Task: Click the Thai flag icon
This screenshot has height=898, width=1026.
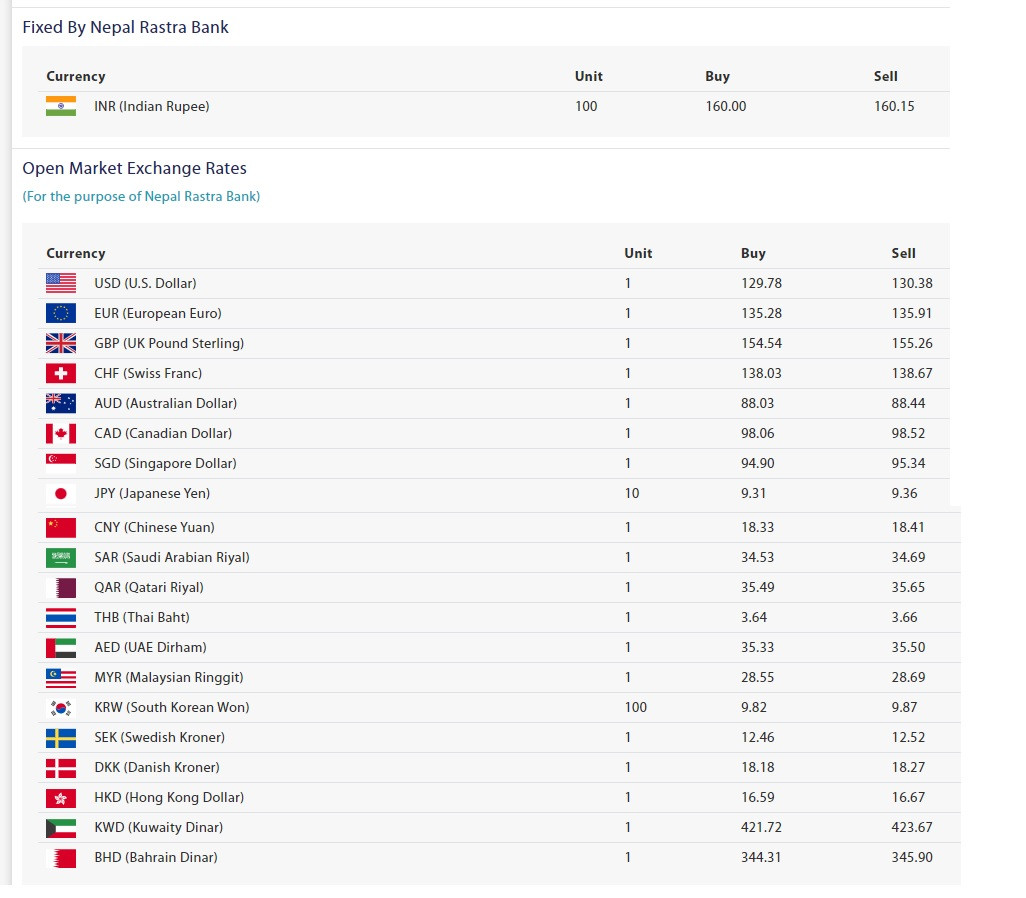Action: (61, 618)
